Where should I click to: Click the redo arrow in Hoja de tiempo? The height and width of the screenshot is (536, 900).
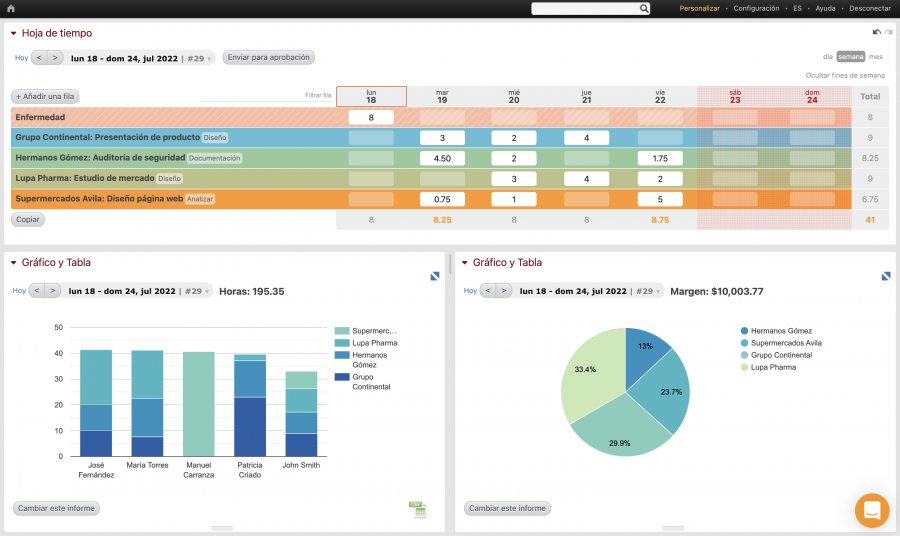coord(888,32)
